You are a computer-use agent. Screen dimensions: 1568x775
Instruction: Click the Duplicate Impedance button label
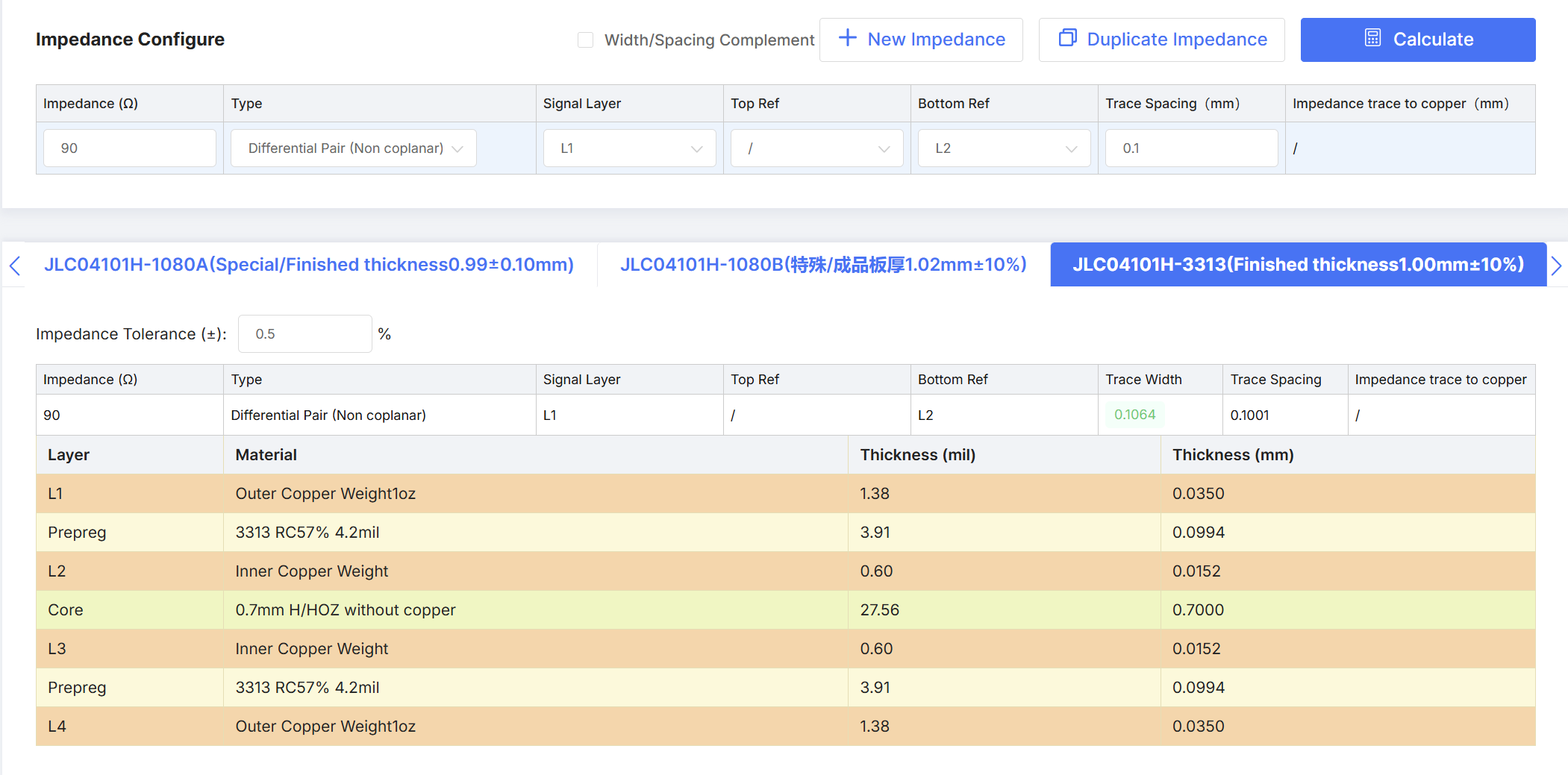pyautogui.click(x=1177, y=40)
